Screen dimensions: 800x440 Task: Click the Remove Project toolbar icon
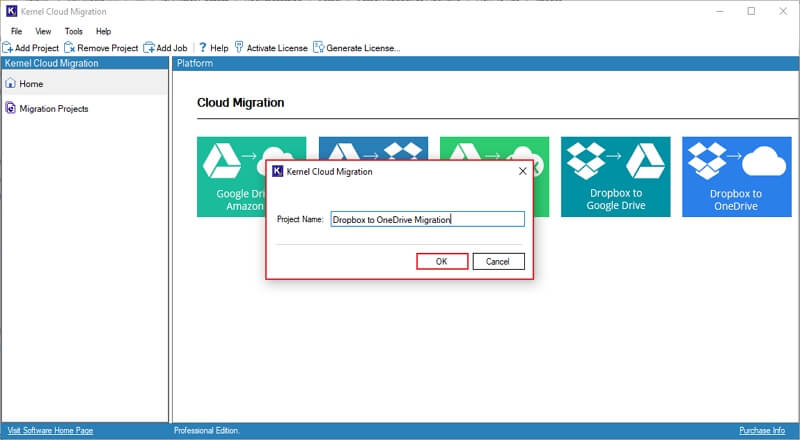click(x=70, y=48)
